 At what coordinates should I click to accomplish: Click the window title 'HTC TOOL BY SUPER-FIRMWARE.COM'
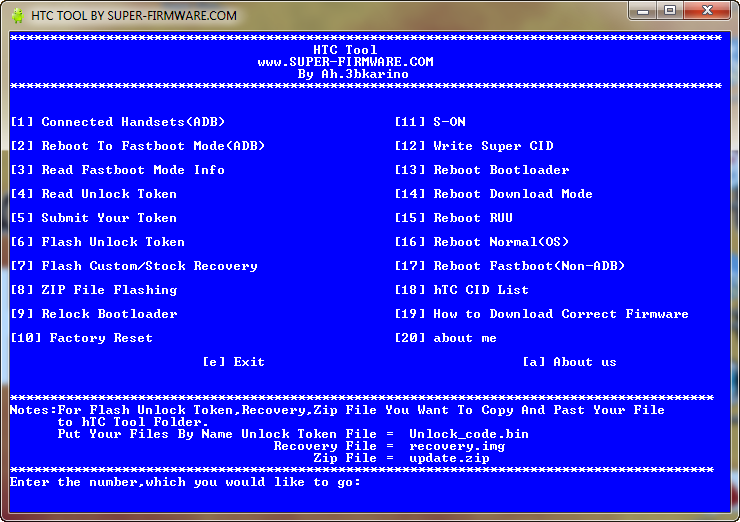pyautogui.click(x=134, y=16)
